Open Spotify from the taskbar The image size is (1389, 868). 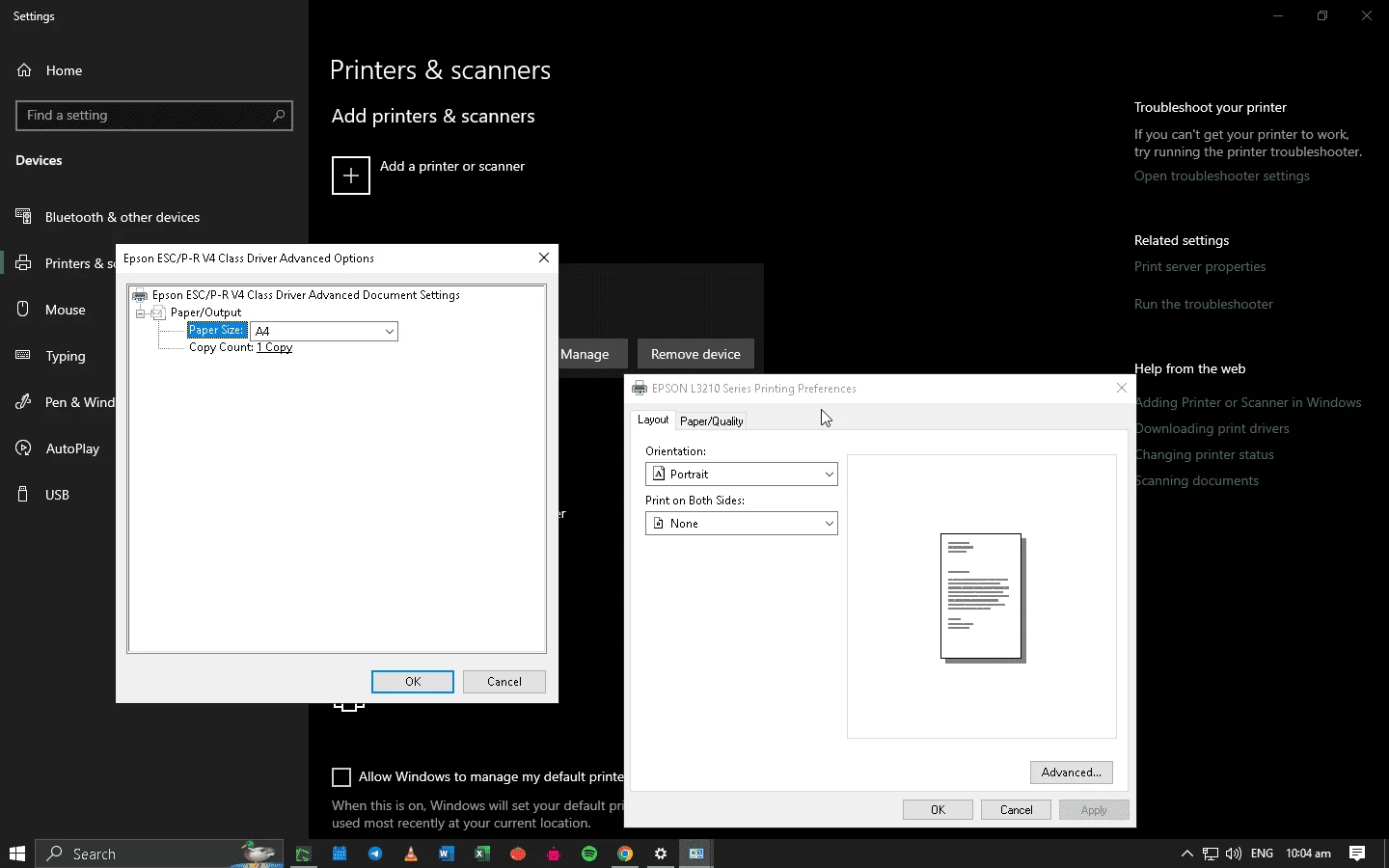coord(589,854)
